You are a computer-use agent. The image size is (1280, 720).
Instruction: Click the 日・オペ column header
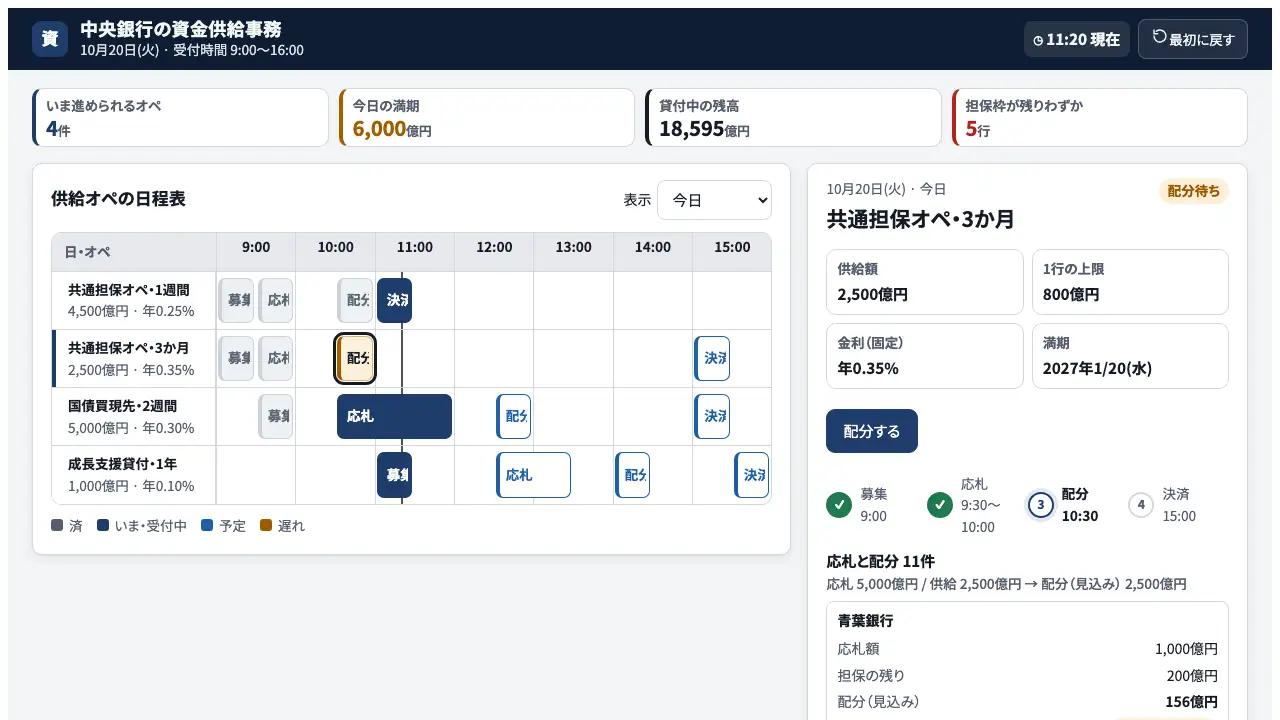pos(134,252)
